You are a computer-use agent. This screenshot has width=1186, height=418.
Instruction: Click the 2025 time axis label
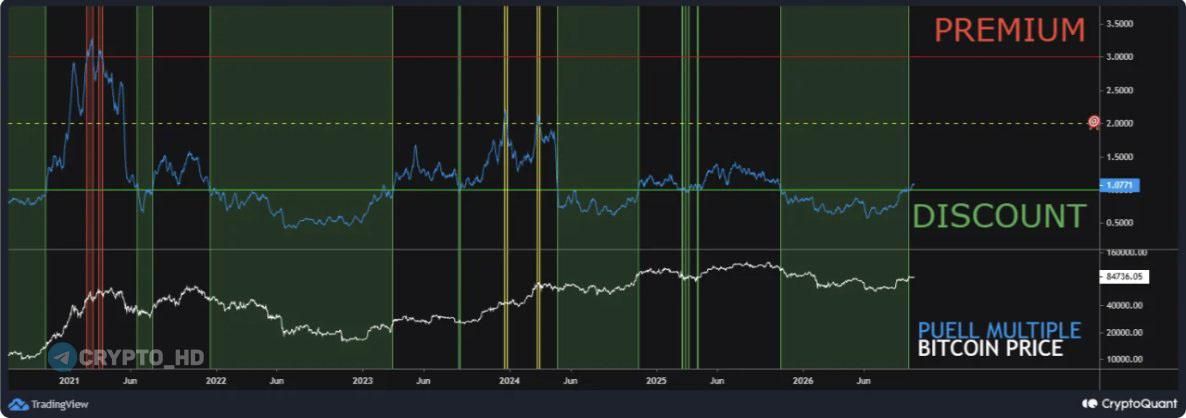coord(656,381)
